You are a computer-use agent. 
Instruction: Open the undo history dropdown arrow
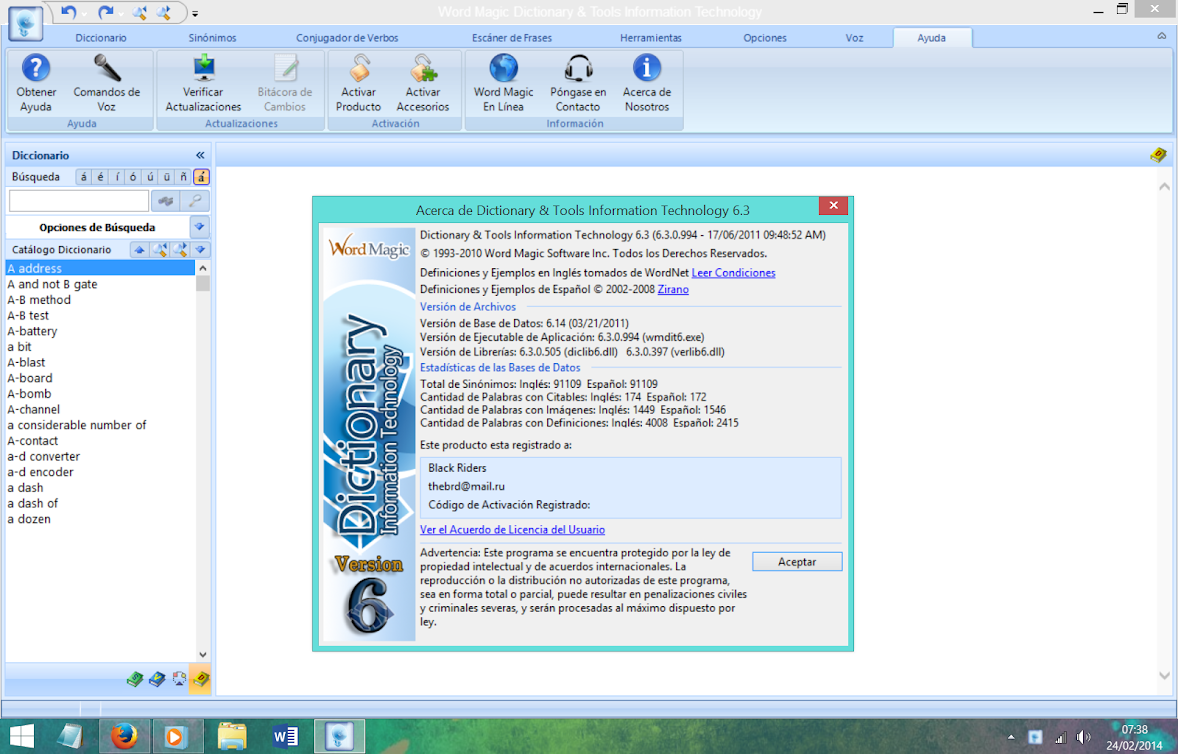(x=84, y=14)
